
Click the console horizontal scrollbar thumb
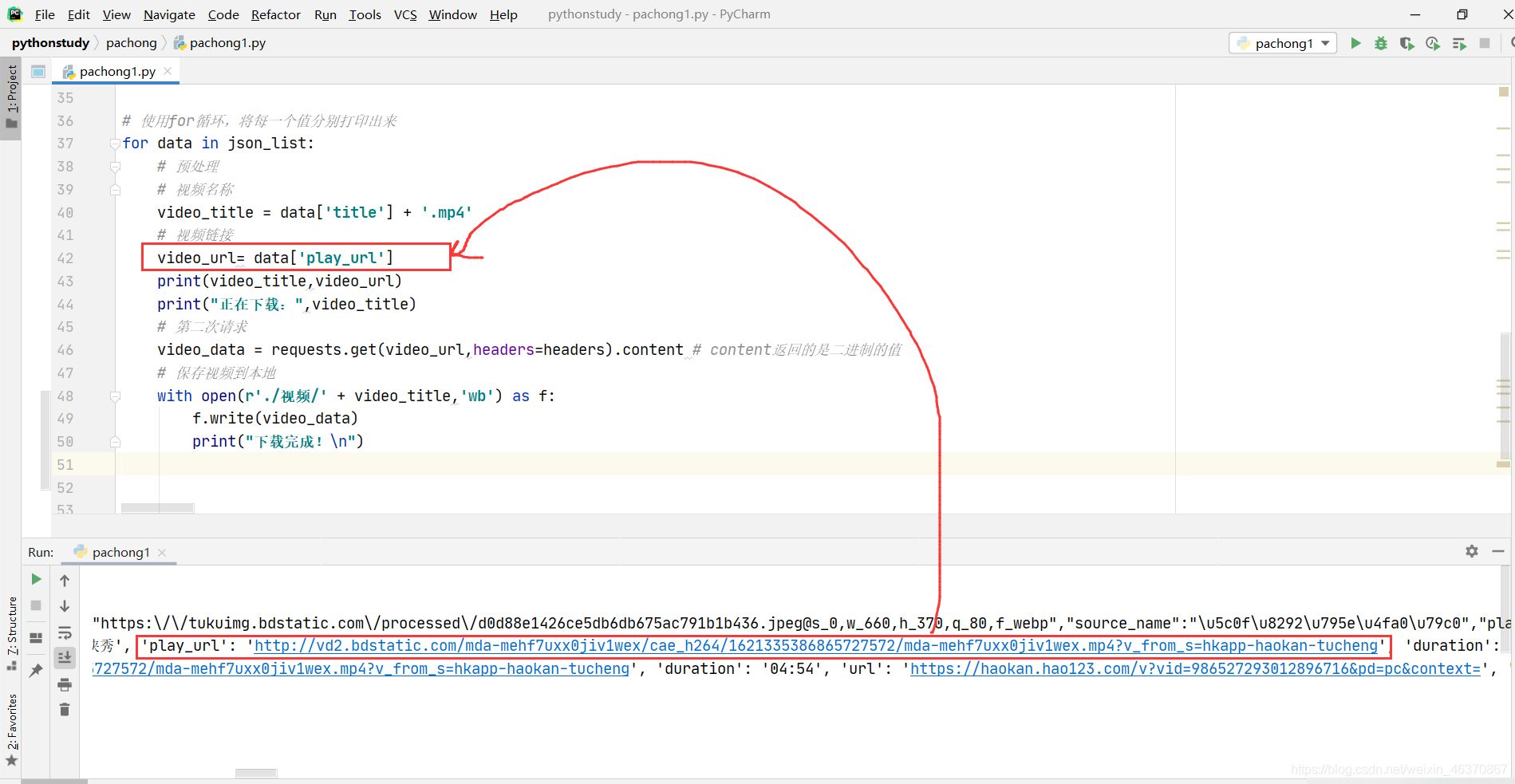coord(256,773)
